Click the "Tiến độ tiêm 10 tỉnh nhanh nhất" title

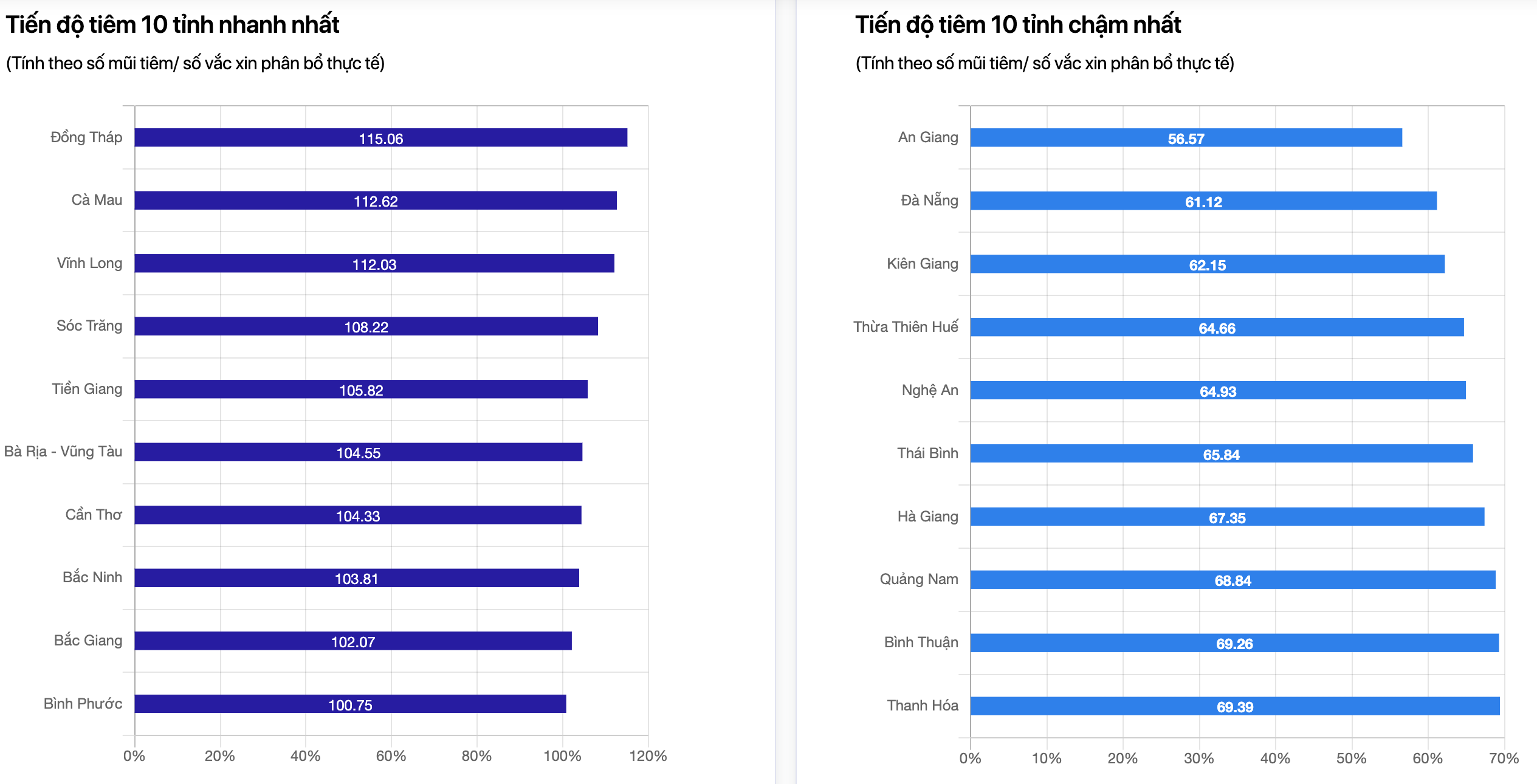click(173, 25)
